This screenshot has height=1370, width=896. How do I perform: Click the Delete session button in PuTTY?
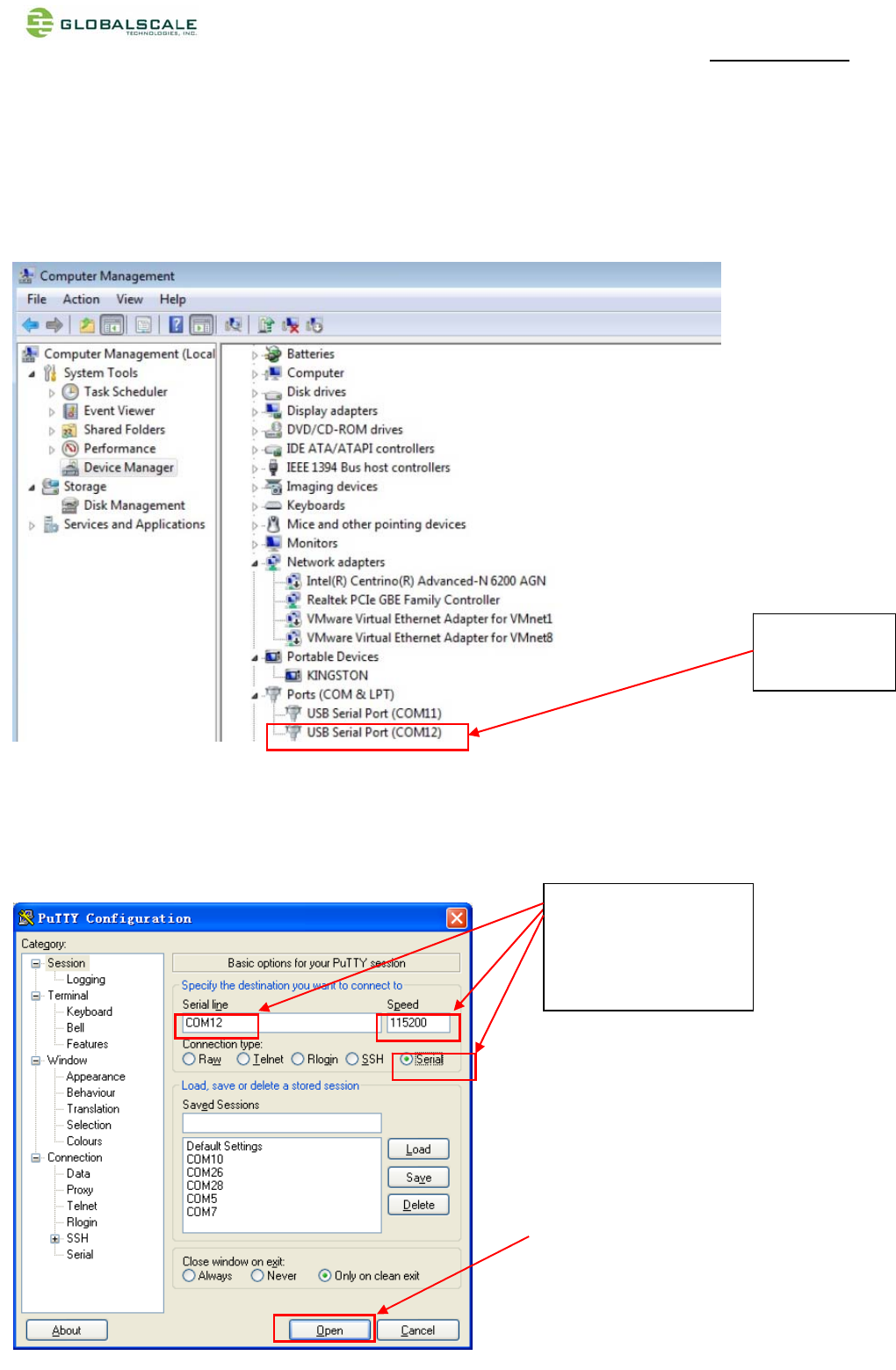tap(418, 1205)
